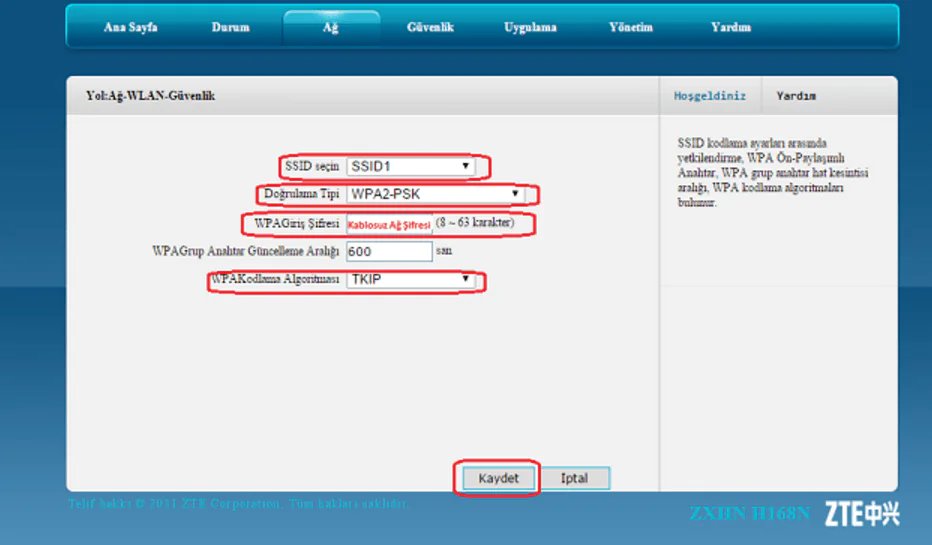Viewport: 932px width, 545px height.
Task: Open the Yönetim menu item
Action: (631, 27)
